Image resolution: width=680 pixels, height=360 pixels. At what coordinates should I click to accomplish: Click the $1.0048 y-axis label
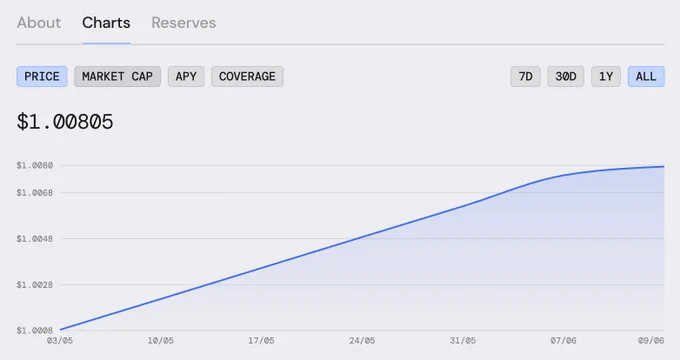(x=35, y=239)
